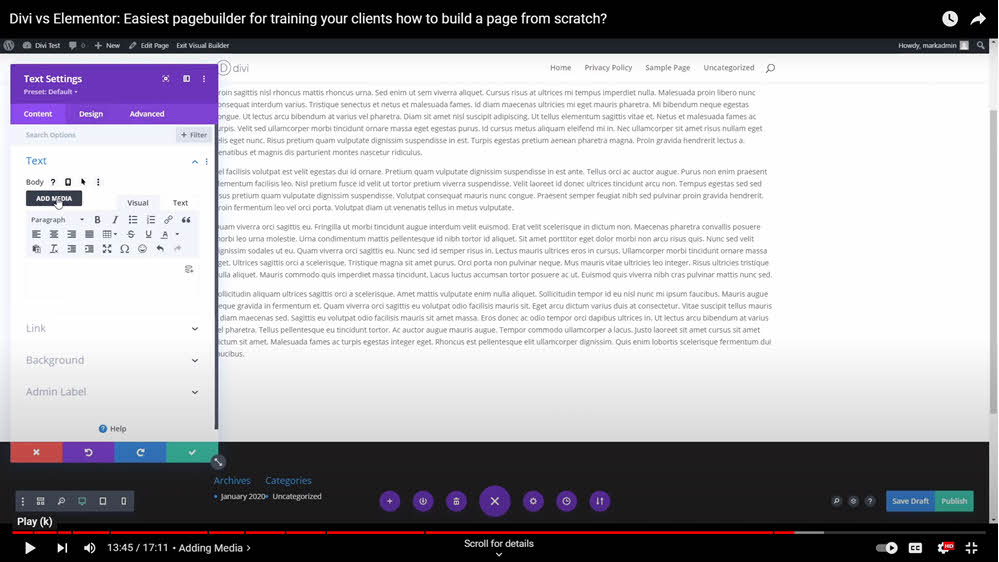This screenshot has height=562, width=999.
Task: Open the Paragraph format dropdown
Action: (x=57, y=220)
